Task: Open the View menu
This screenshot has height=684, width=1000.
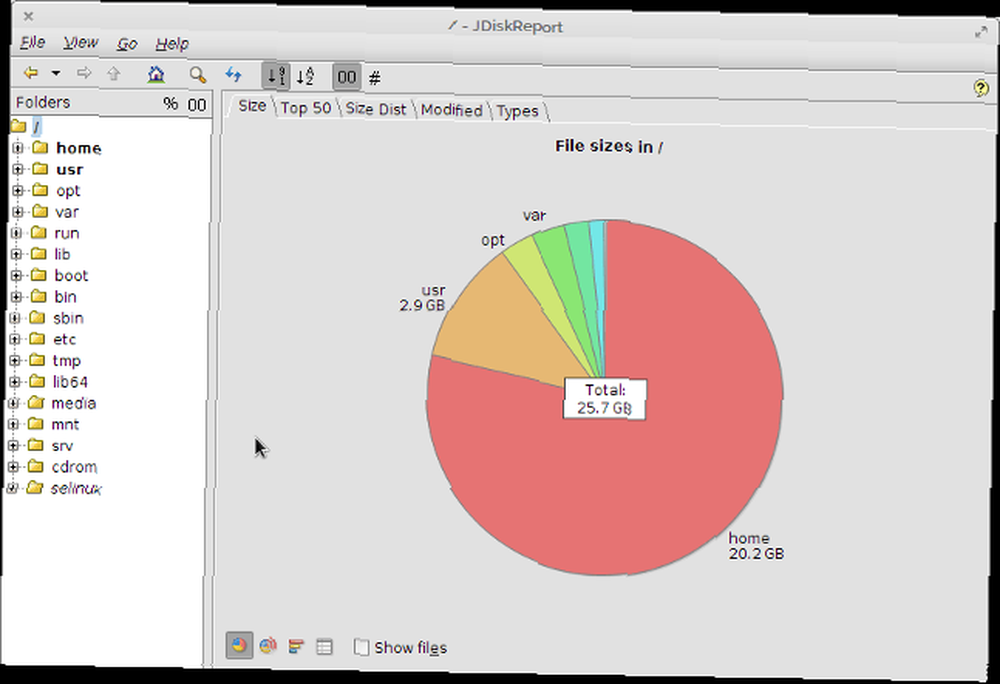Action: [81, 43]
